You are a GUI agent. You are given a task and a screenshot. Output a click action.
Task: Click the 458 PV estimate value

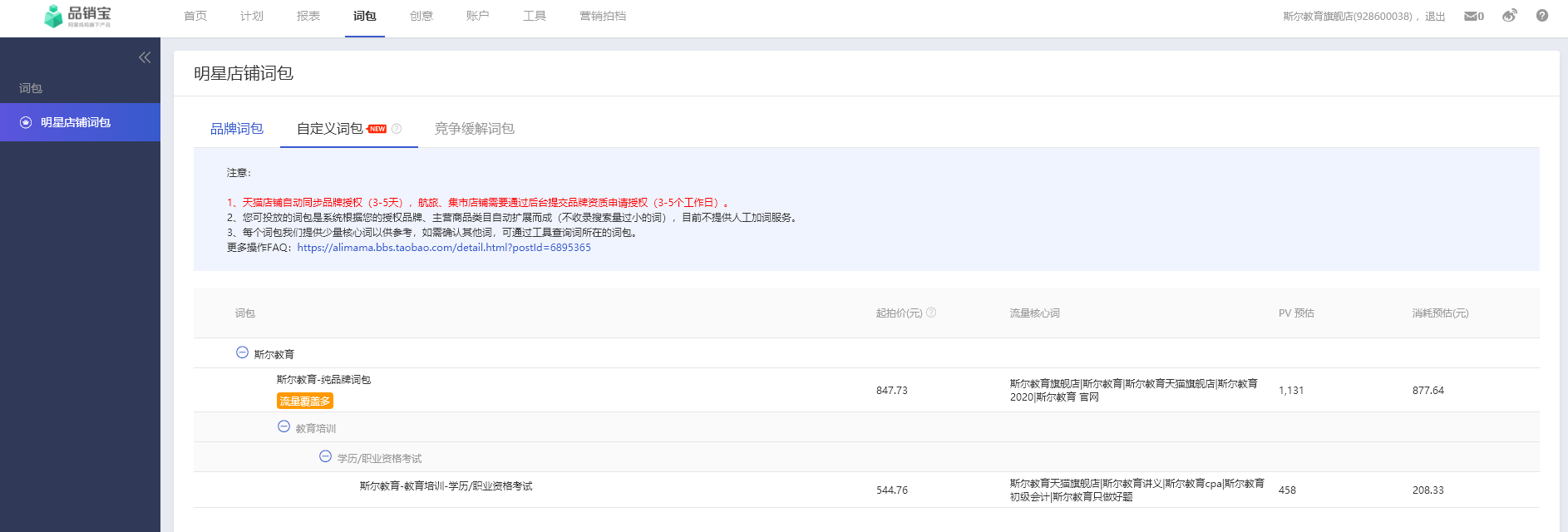1287,490
